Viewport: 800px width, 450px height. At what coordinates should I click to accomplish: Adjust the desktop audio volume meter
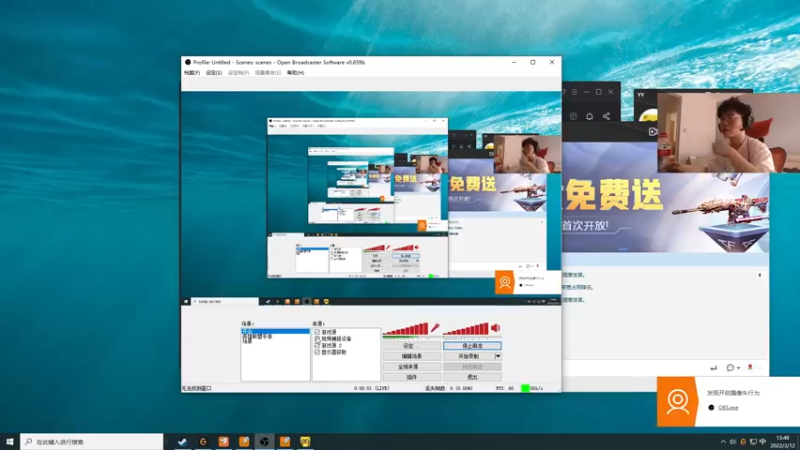pyautogui.click(x=466, y=330)
